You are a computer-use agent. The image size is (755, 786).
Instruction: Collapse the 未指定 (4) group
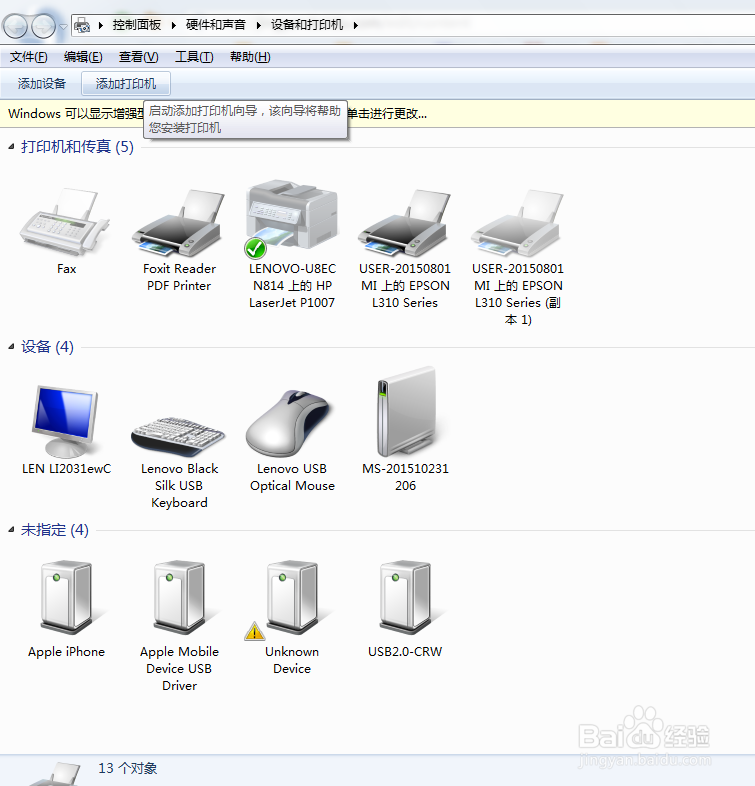12,530
